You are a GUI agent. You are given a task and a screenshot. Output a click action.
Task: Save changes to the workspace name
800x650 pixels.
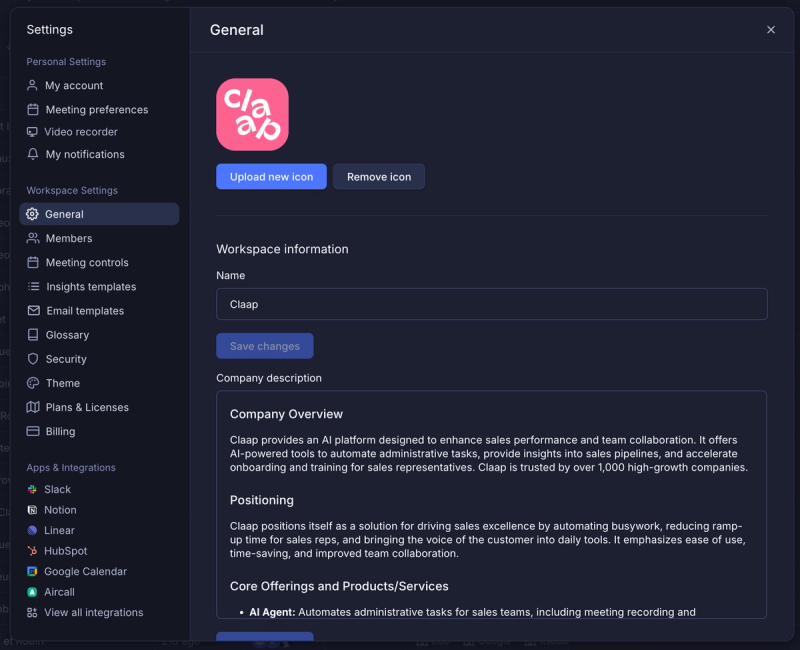click(x=265, y=346)
